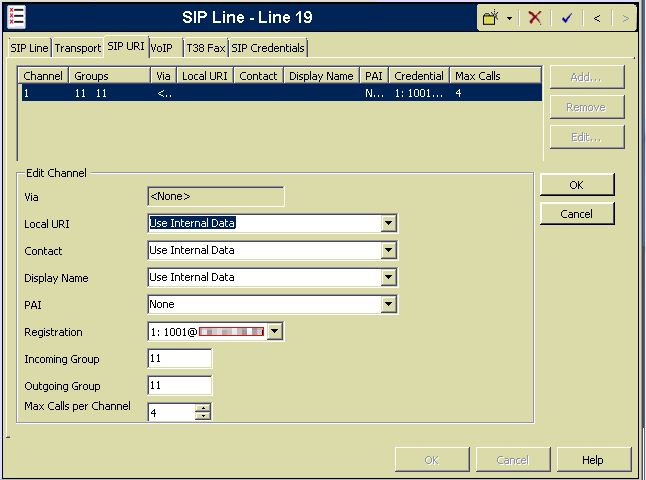The width and height of the screenshot is (646, 480).
Task: Open the SIP Credentials tab
Action: pos(268,48)
